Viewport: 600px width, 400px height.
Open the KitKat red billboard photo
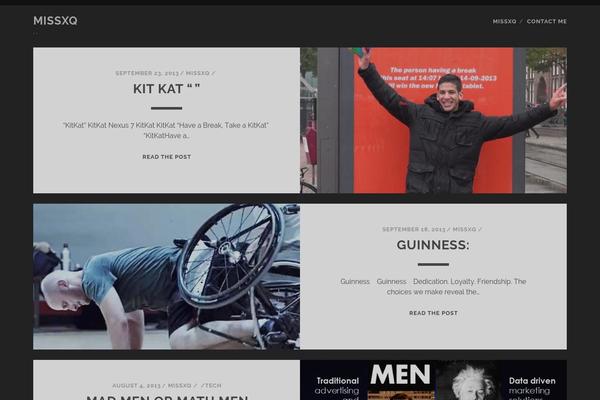coord(434,120)
